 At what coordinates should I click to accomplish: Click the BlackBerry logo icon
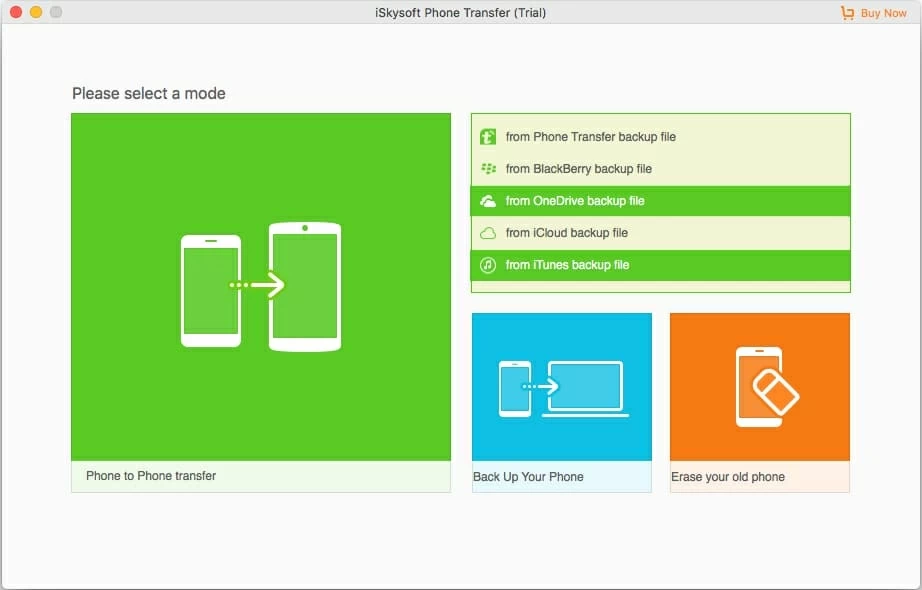click(x=488, y=169)
